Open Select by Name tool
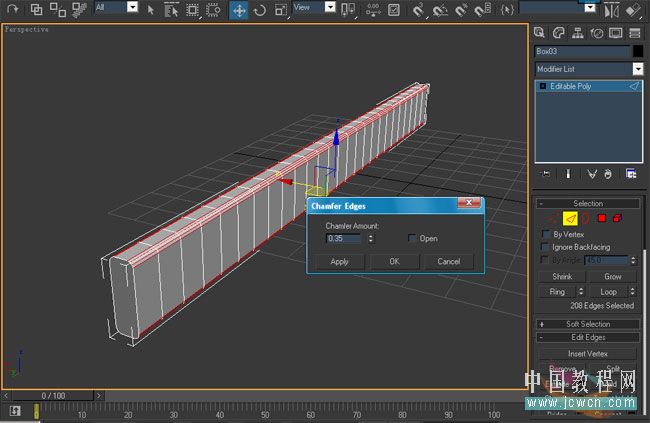This screenshot has height=423, width=650. tap(171, 10)
